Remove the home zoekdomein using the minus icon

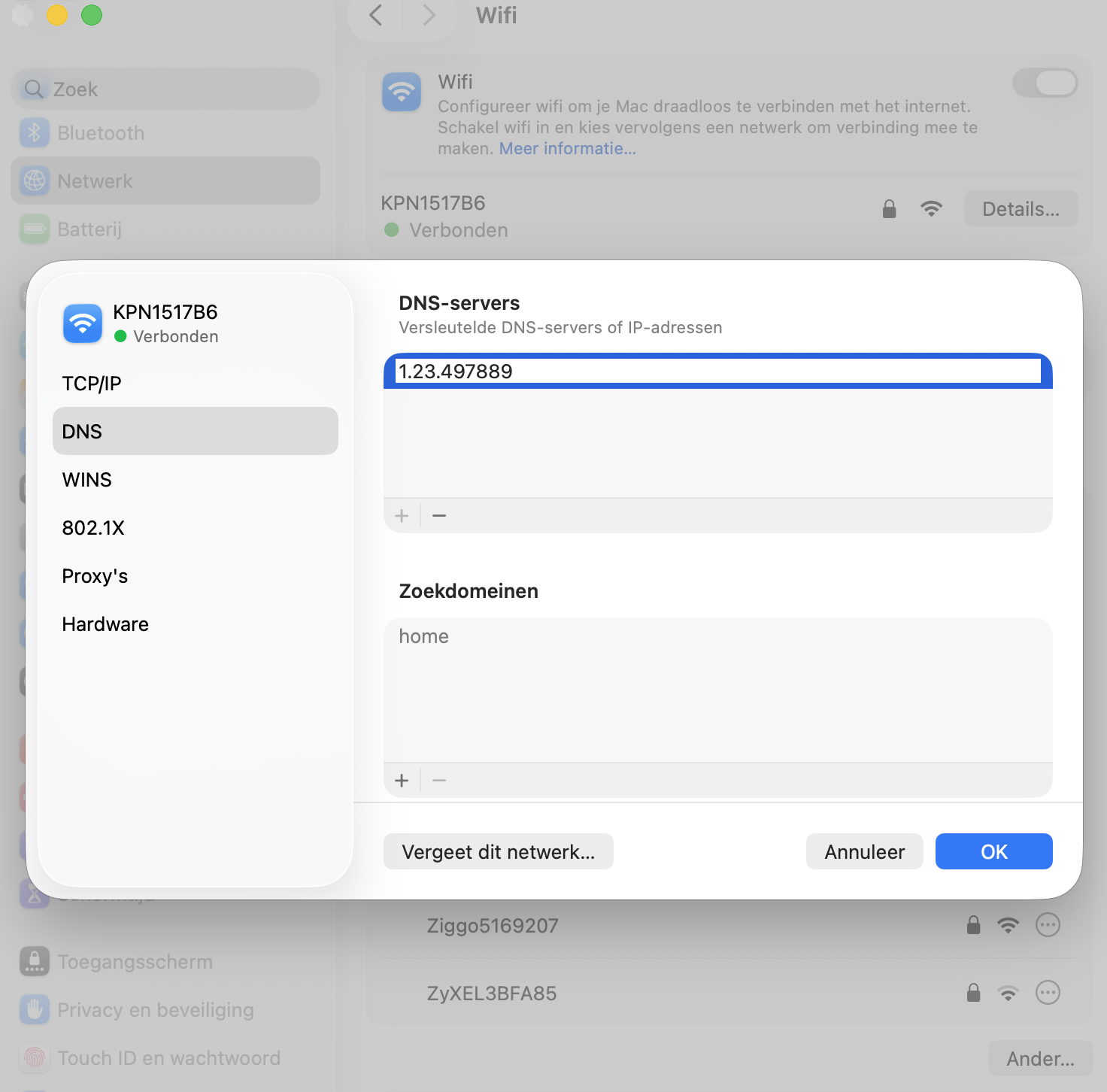(x=438, y=780)
